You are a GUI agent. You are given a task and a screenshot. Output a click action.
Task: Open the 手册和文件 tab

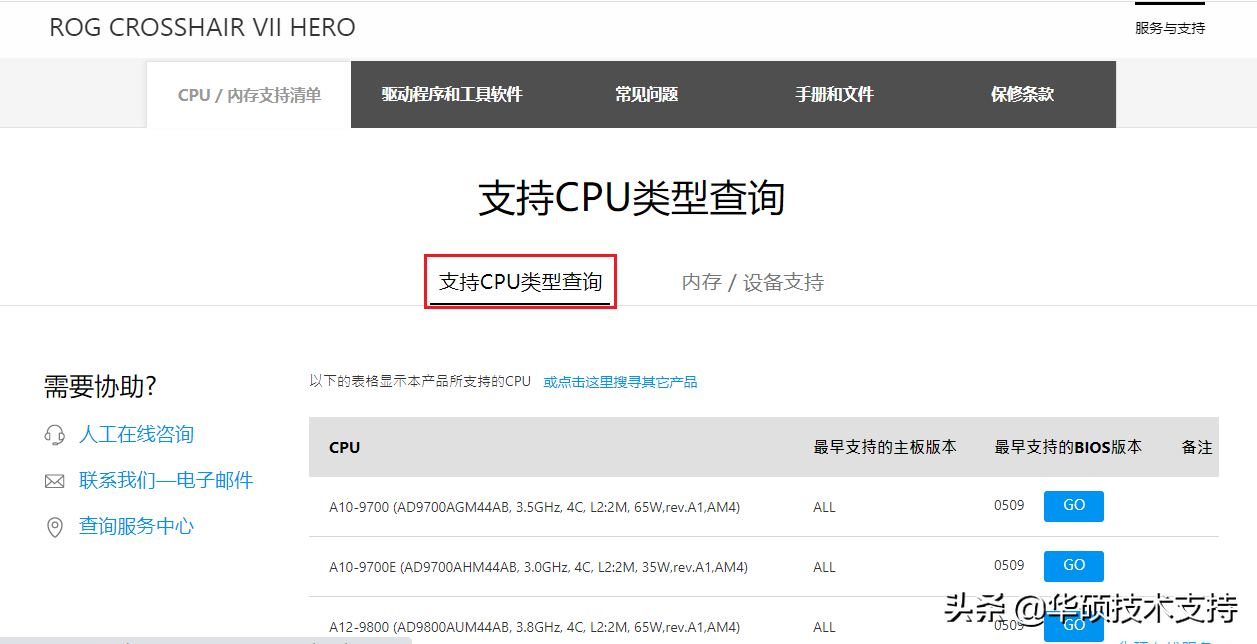coord(834,95)
